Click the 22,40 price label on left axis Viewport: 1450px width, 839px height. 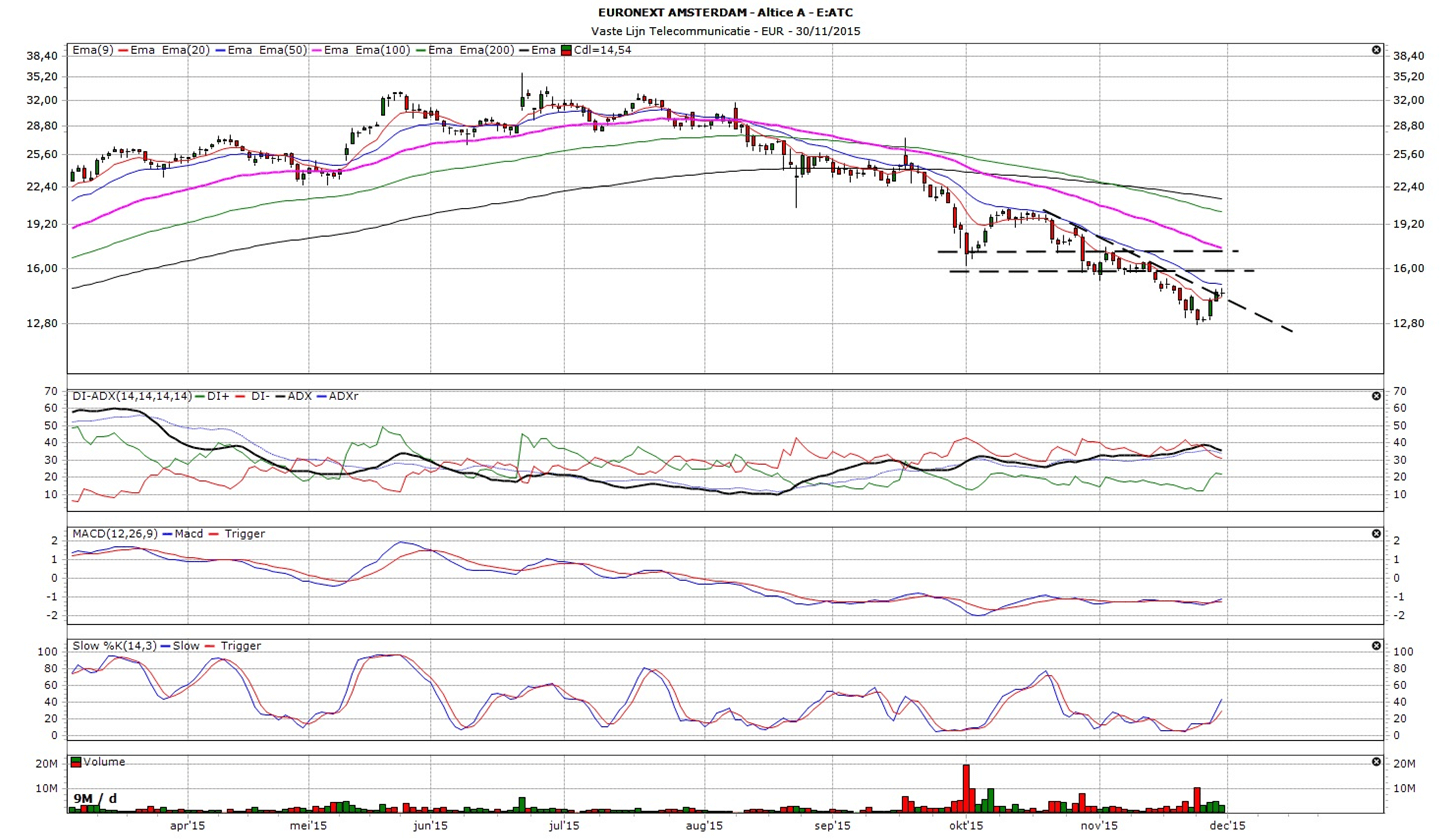pyautogui.click(x=42, y=187)
